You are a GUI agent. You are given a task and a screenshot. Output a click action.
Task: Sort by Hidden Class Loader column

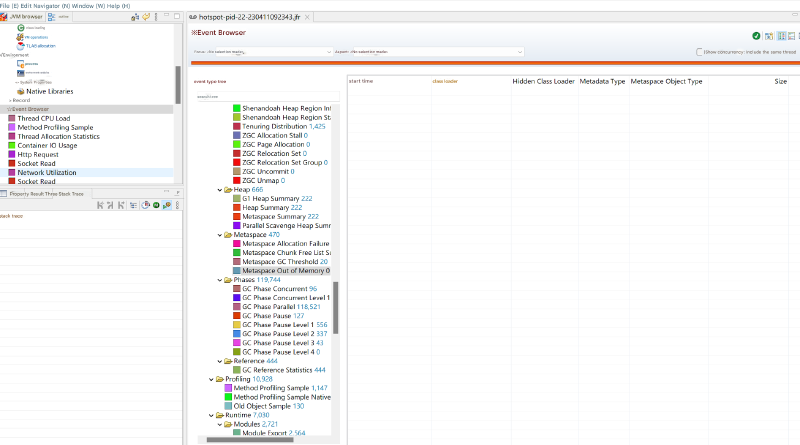click(543, 81)
